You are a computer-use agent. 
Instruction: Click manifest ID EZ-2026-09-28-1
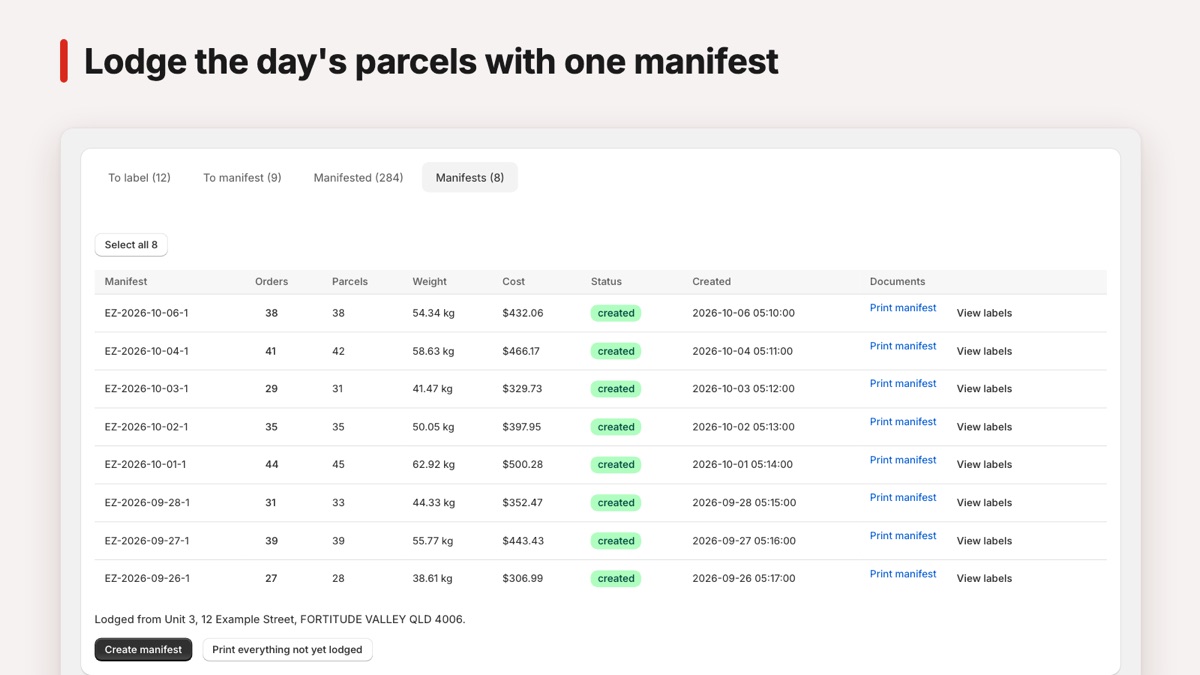pyautogui.click(x=147, y=503)
